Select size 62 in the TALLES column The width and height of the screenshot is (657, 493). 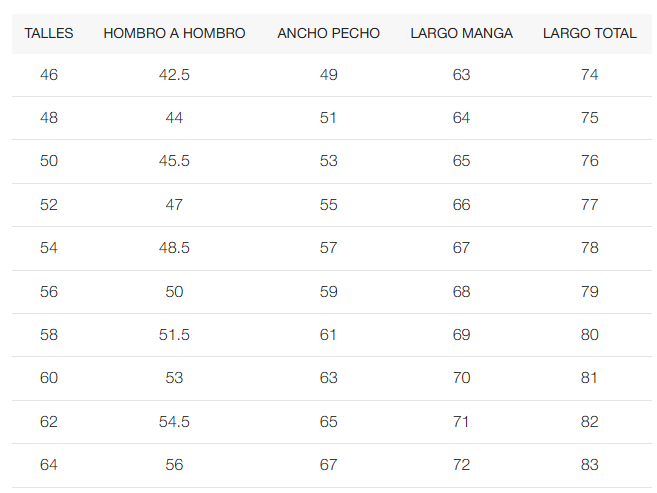[49, 421]
